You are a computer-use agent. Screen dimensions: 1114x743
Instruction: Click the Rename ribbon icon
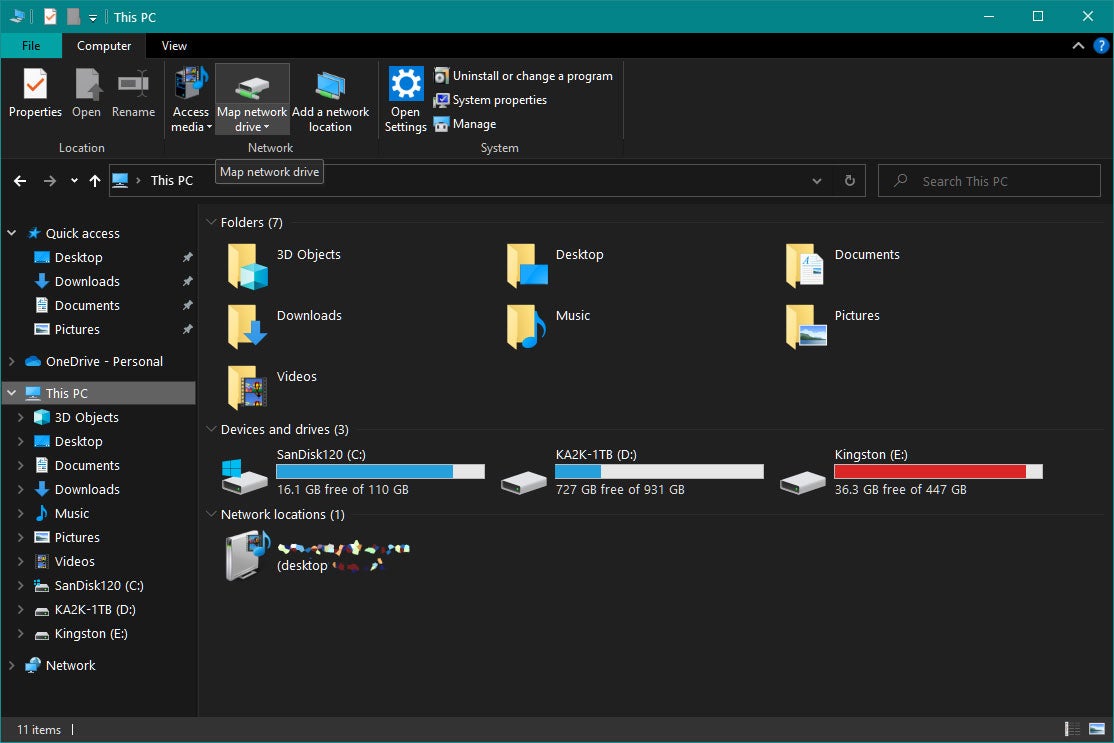[x=133, y=93]
